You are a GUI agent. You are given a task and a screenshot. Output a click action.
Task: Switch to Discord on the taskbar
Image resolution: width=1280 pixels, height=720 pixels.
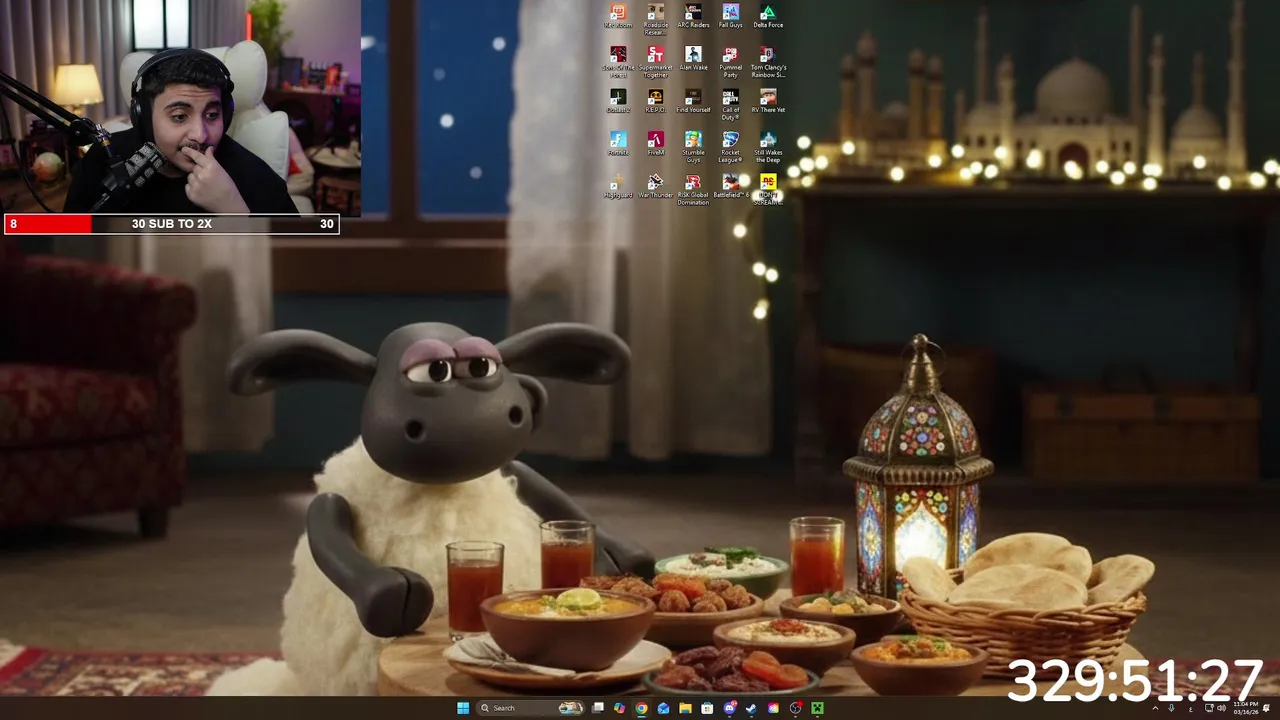click(x=730, y=708)
